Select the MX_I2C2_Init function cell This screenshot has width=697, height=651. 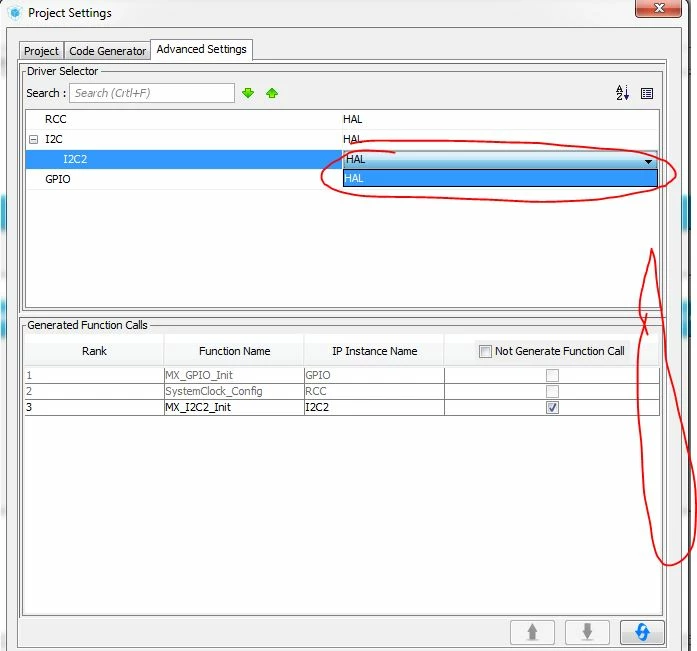pyautogui.click(x=234, y=407)
